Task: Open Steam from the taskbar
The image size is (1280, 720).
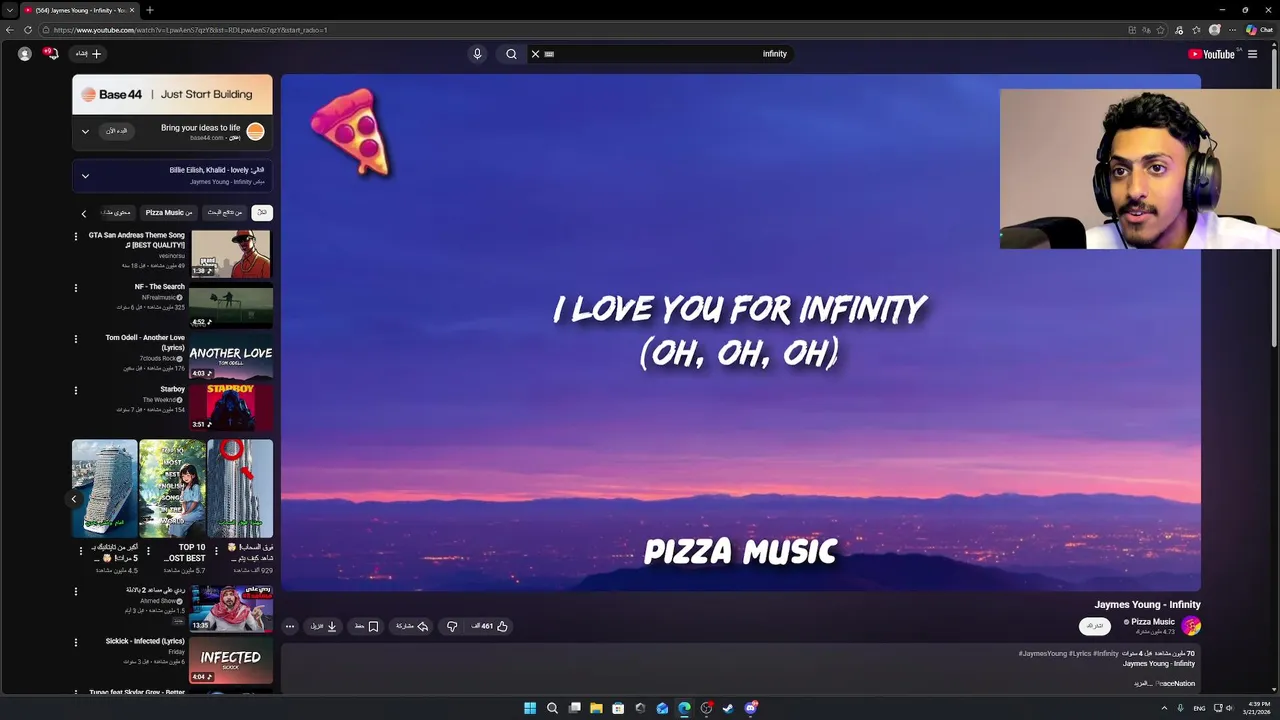Action: click(x=728, y=708)
